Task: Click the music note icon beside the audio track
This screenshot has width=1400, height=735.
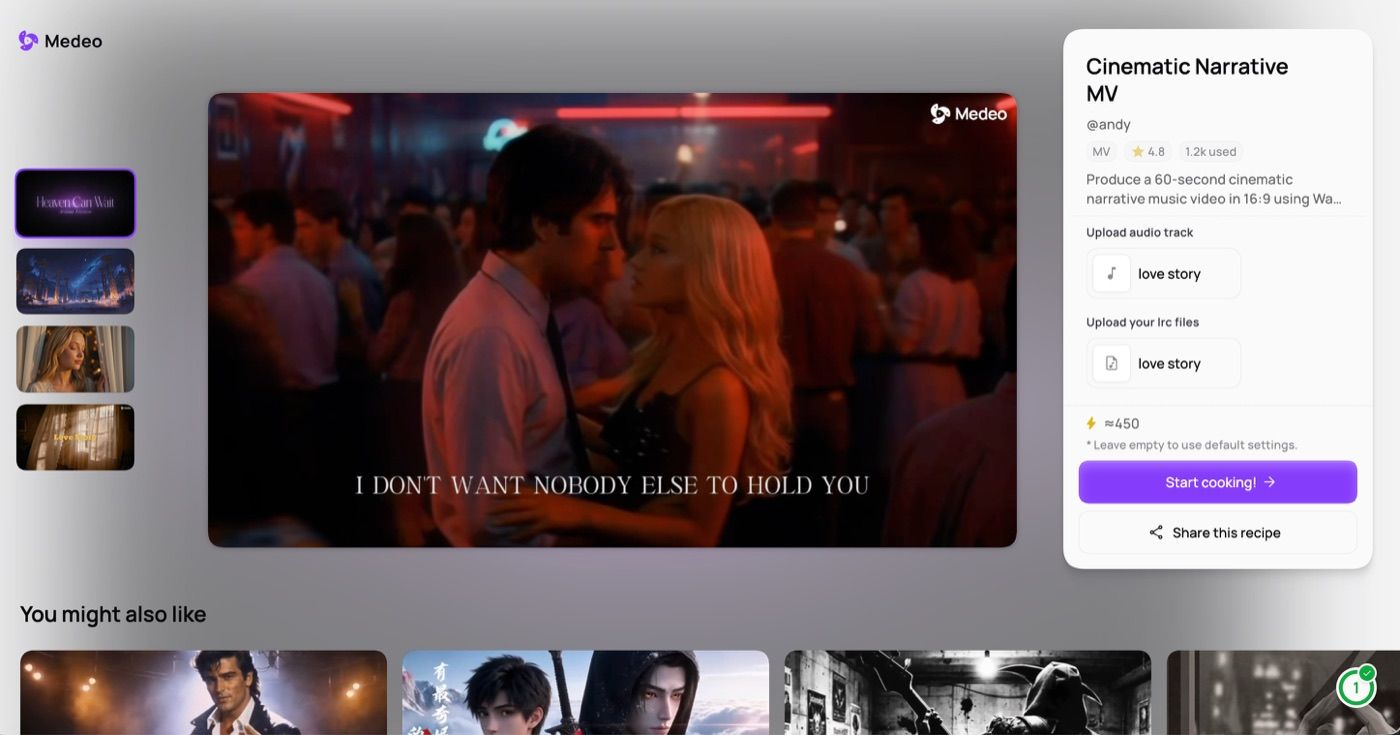Action: click(1111, 273)
